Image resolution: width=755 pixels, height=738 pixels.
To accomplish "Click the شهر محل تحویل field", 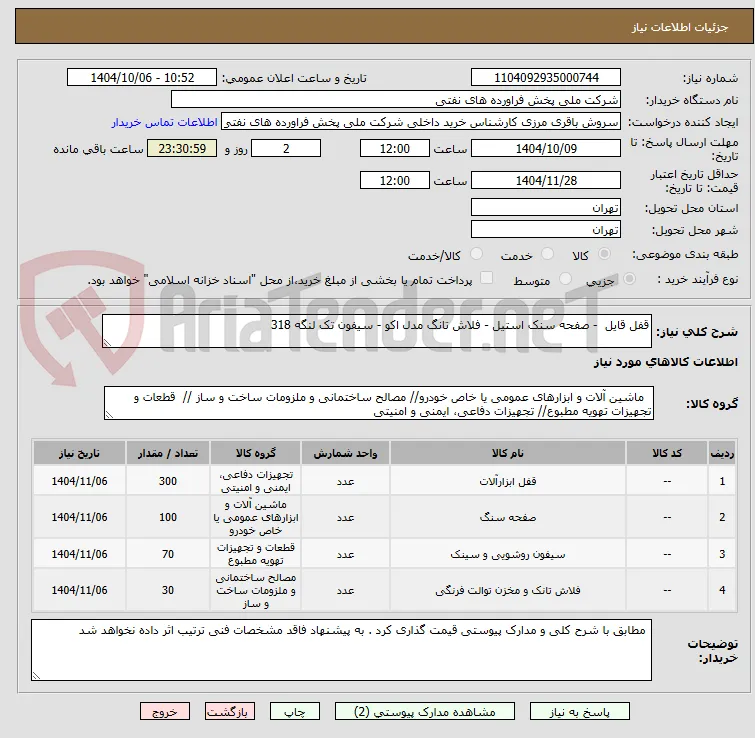I will 546,230.
